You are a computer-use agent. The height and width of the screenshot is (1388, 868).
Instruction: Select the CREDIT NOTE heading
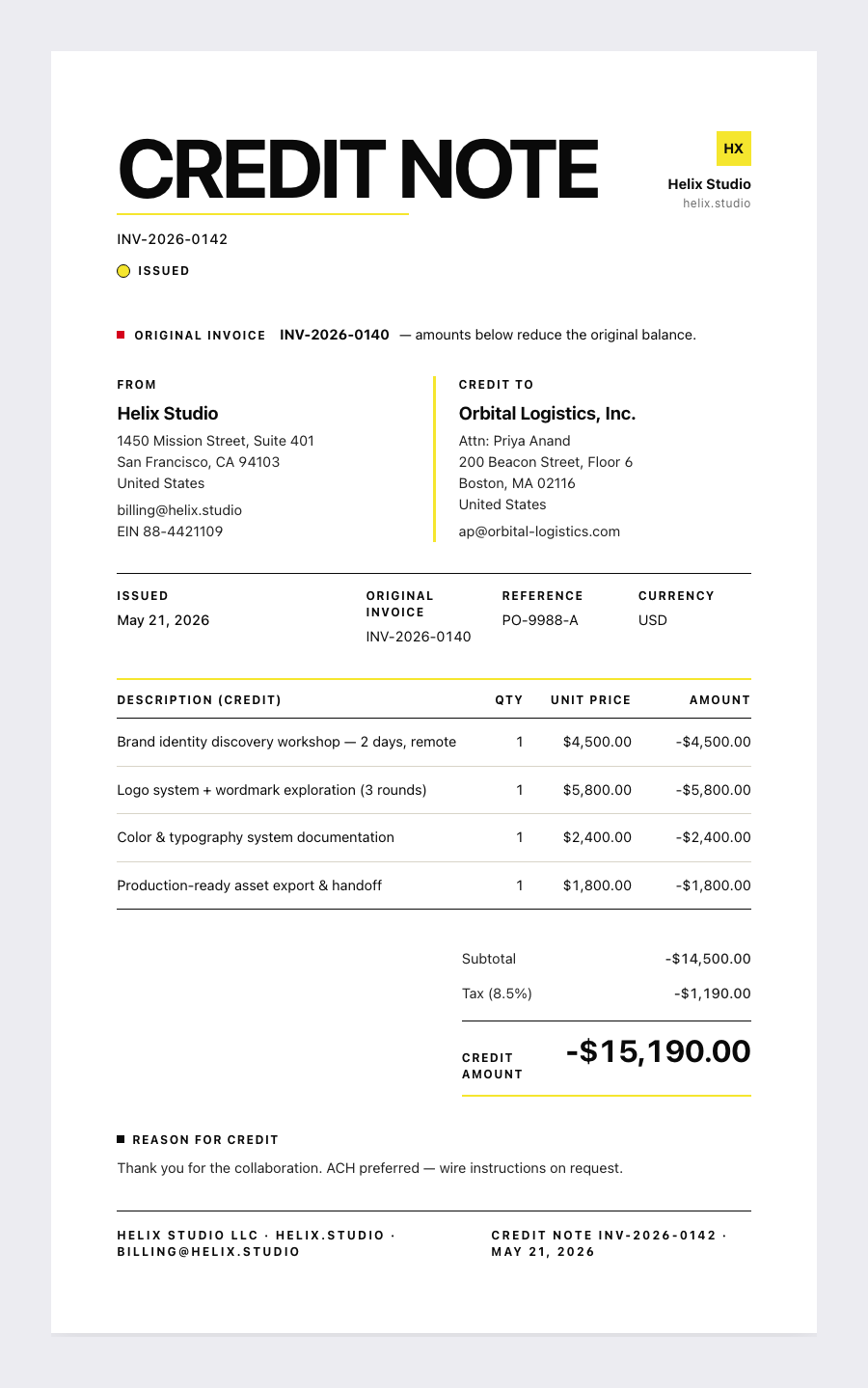point(358,170)
